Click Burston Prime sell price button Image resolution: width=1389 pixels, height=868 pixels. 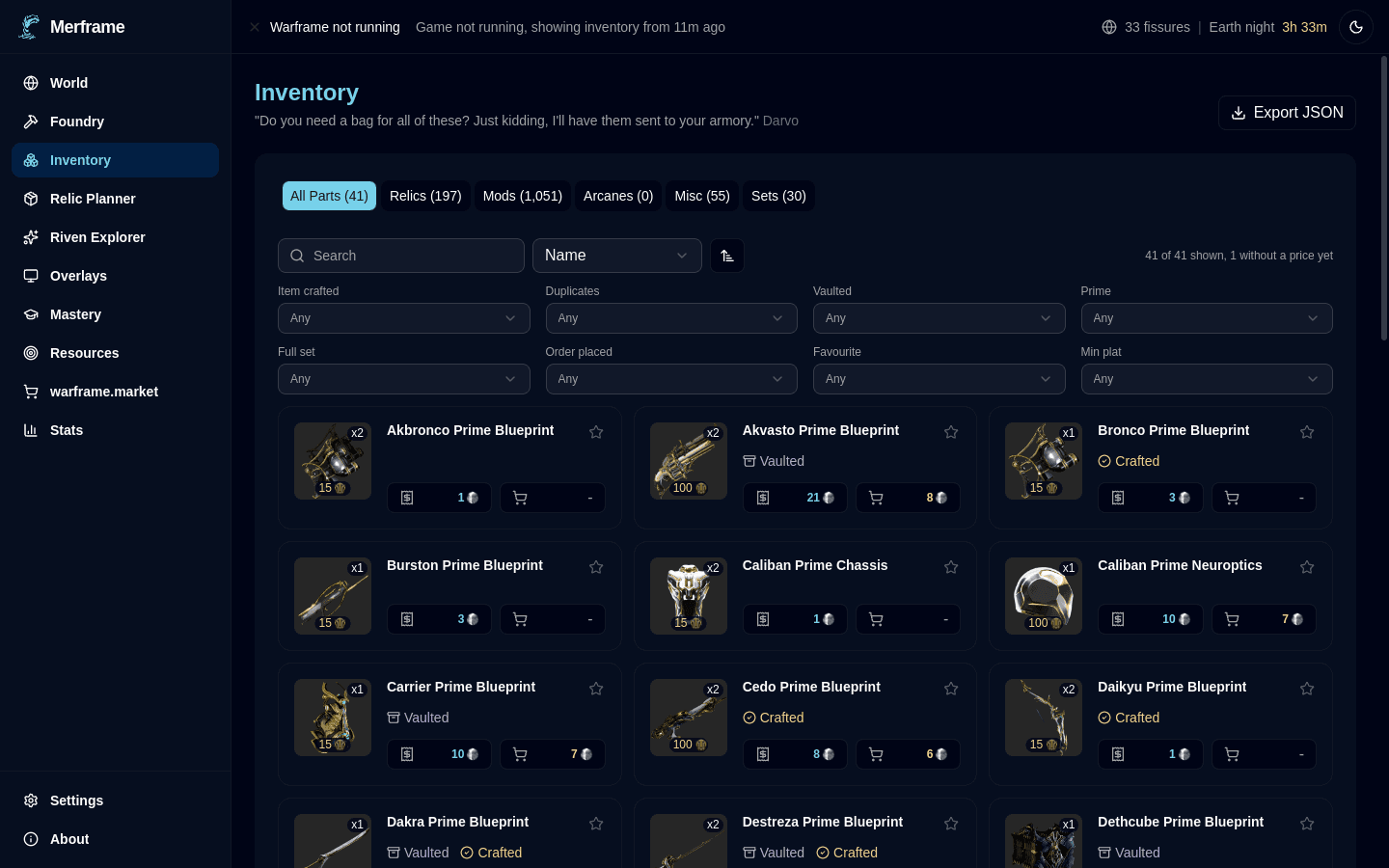pos(439,619)
